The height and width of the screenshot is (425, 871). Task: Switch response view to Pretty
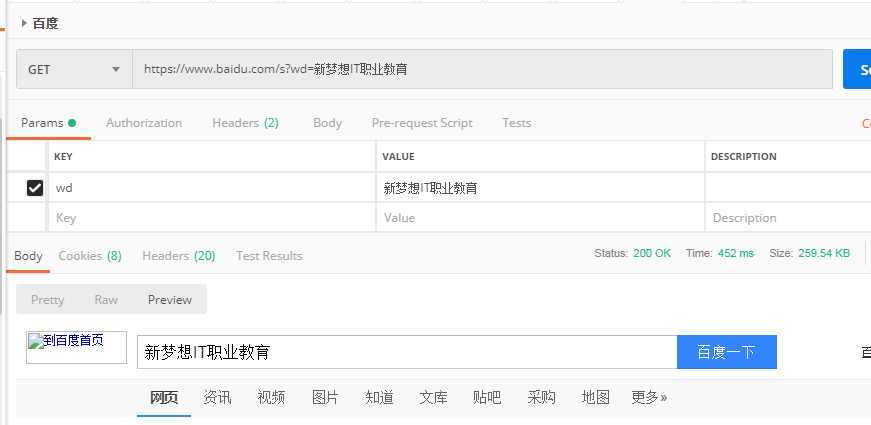pos(48,299)
